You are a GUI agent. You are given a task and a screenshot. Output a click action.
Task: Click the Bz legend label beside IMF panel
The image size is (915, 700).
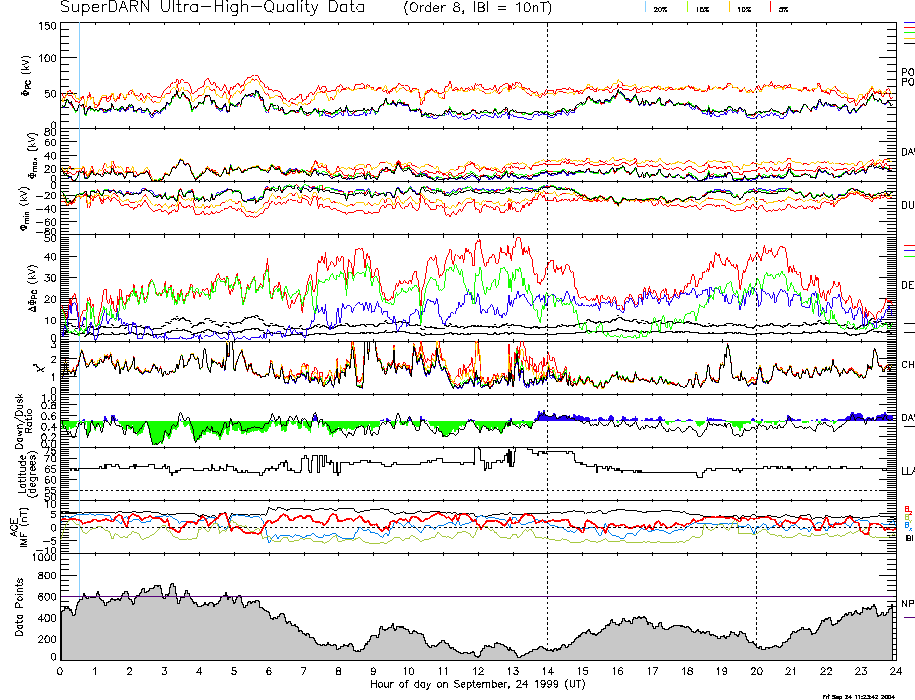tap(908, 509)
